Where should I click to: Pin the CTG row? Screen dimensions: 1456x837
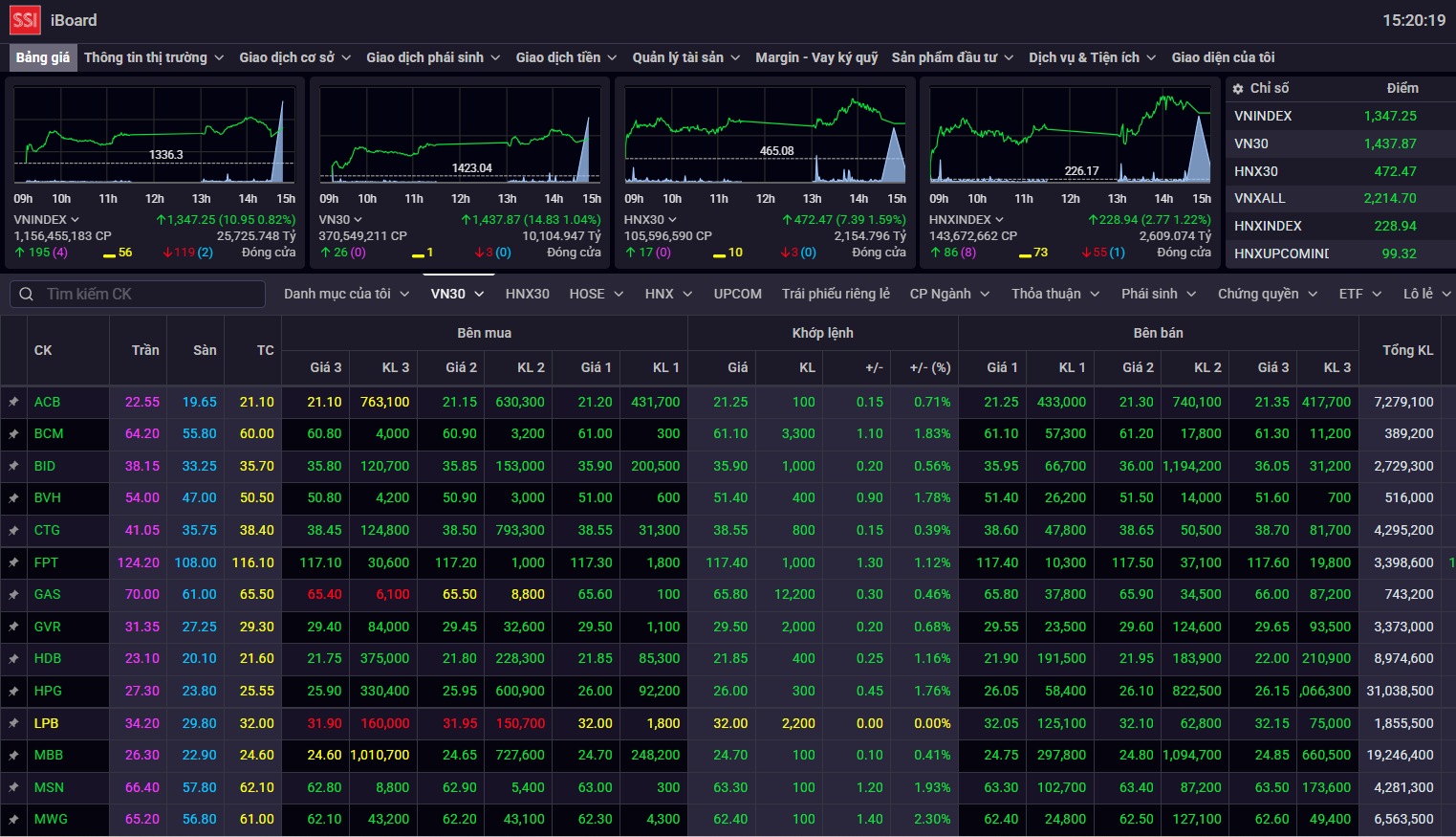tap(13, 530)
